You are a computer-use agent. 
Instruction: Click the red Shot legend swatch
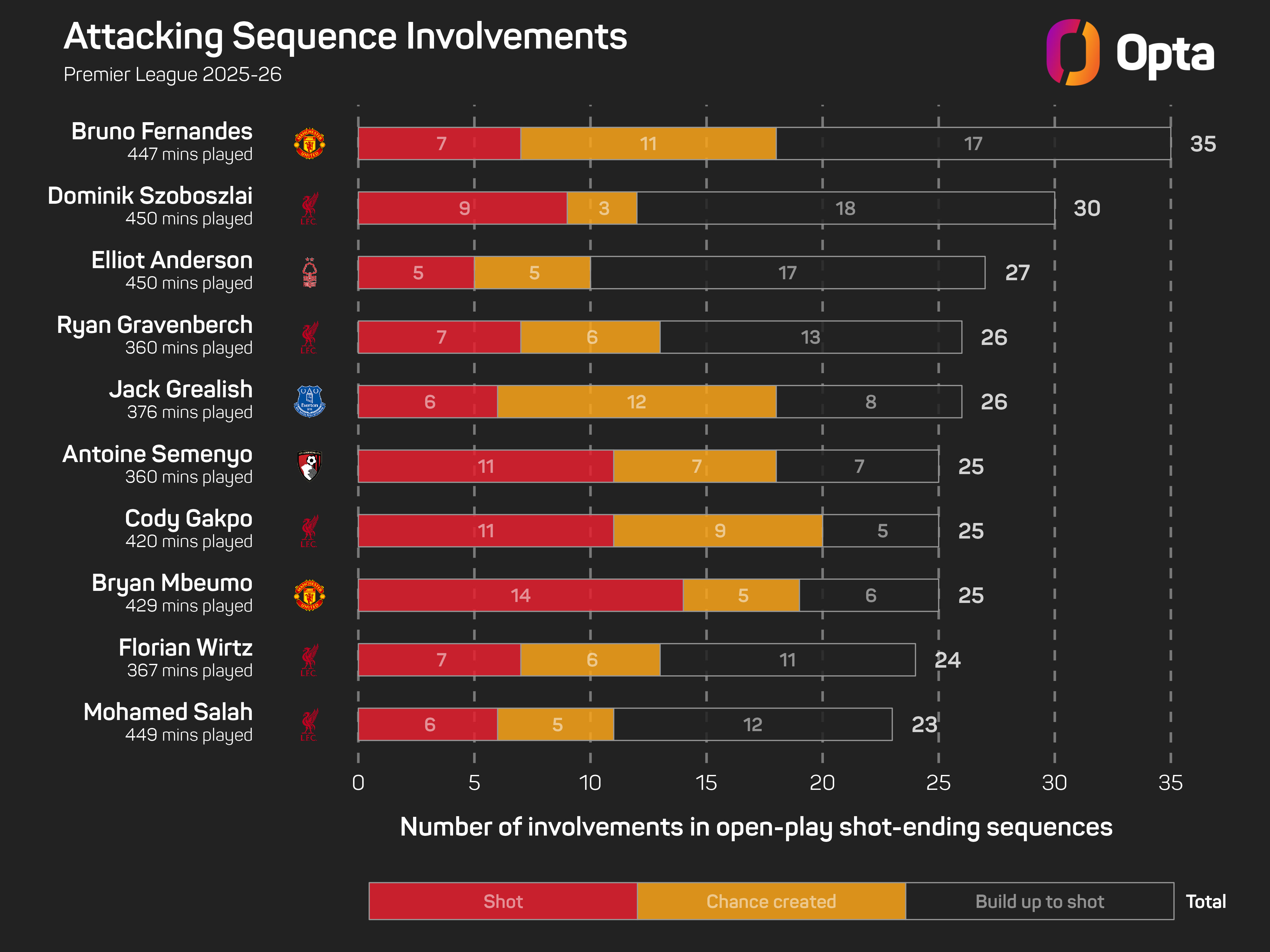click(502, 901)
